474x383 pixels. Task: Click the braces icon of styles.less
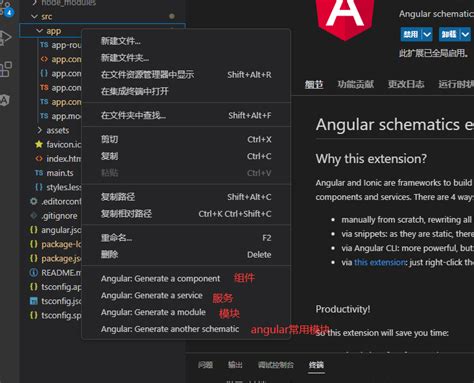(39, 187)
